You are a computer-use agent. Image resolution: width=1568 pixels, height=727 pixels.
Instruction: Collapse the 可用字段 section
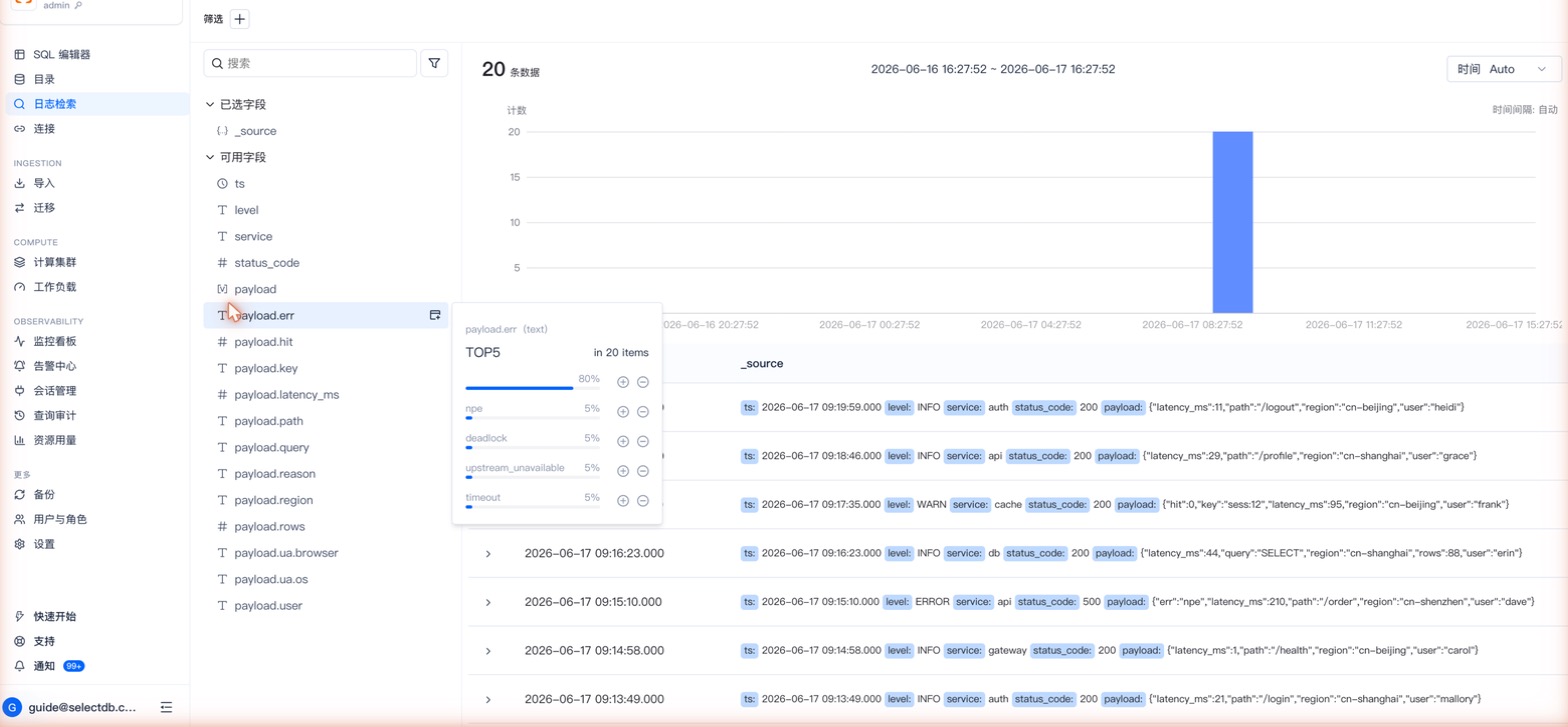[x=210, y=157]
